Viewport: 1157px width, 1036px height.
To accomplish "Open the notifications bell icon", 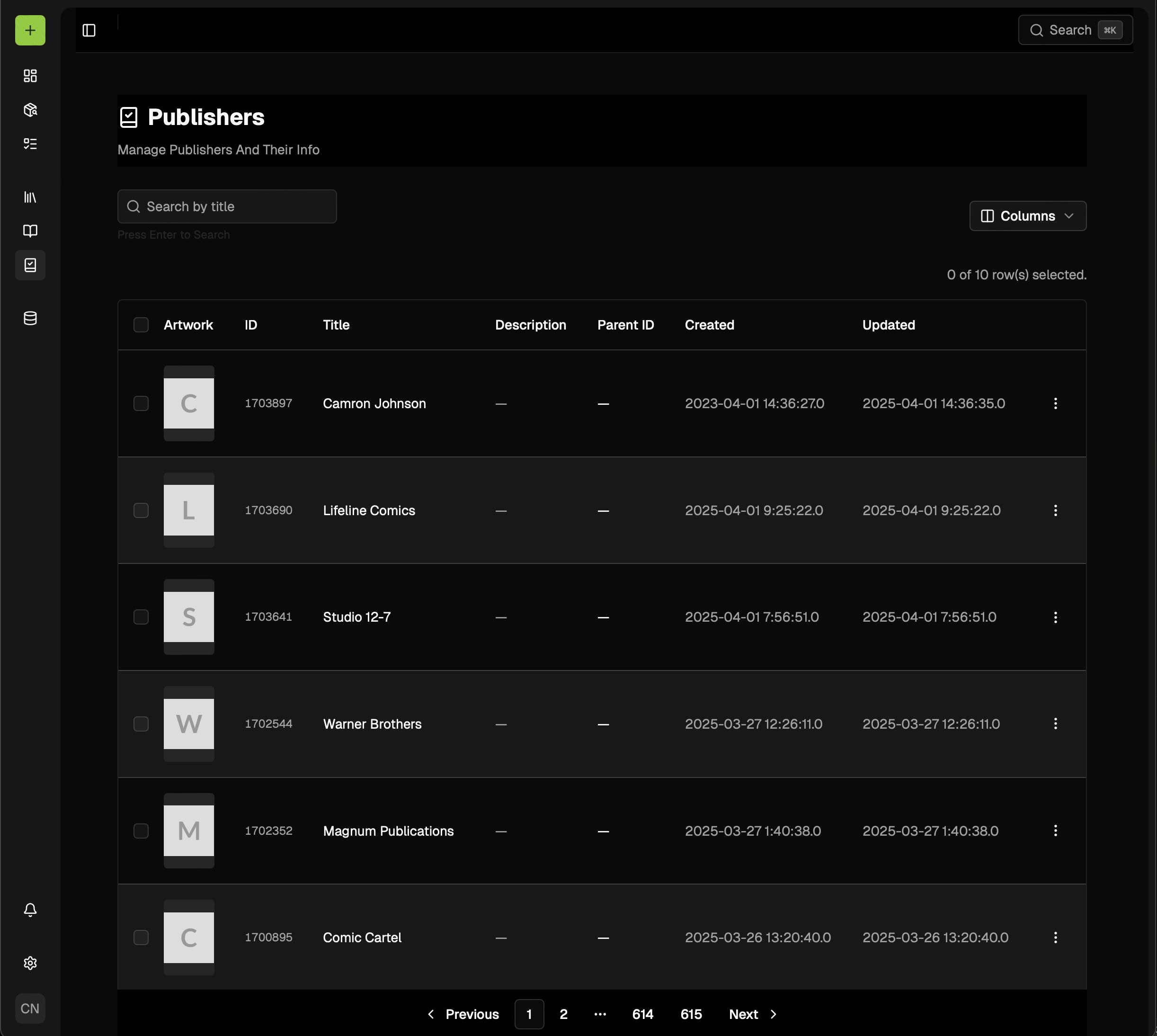I will [x=30, y=910].
